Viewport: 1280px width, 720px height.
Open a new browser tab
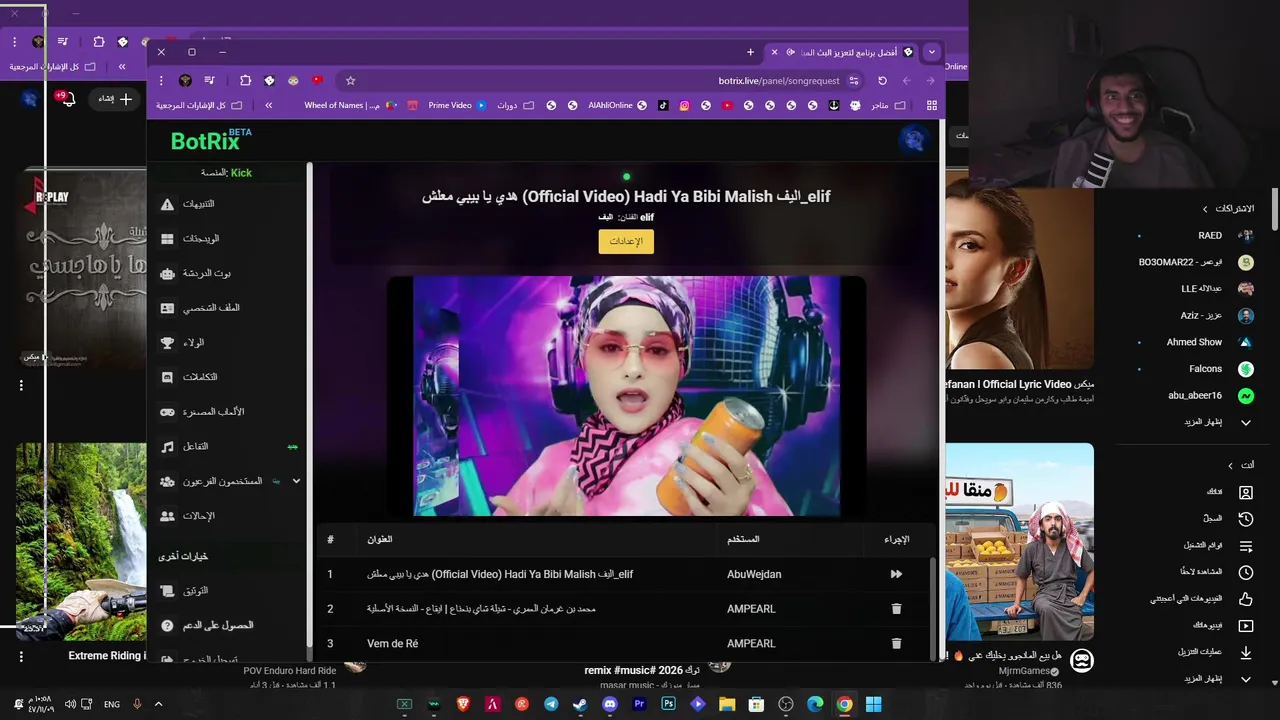click(750, 52)
